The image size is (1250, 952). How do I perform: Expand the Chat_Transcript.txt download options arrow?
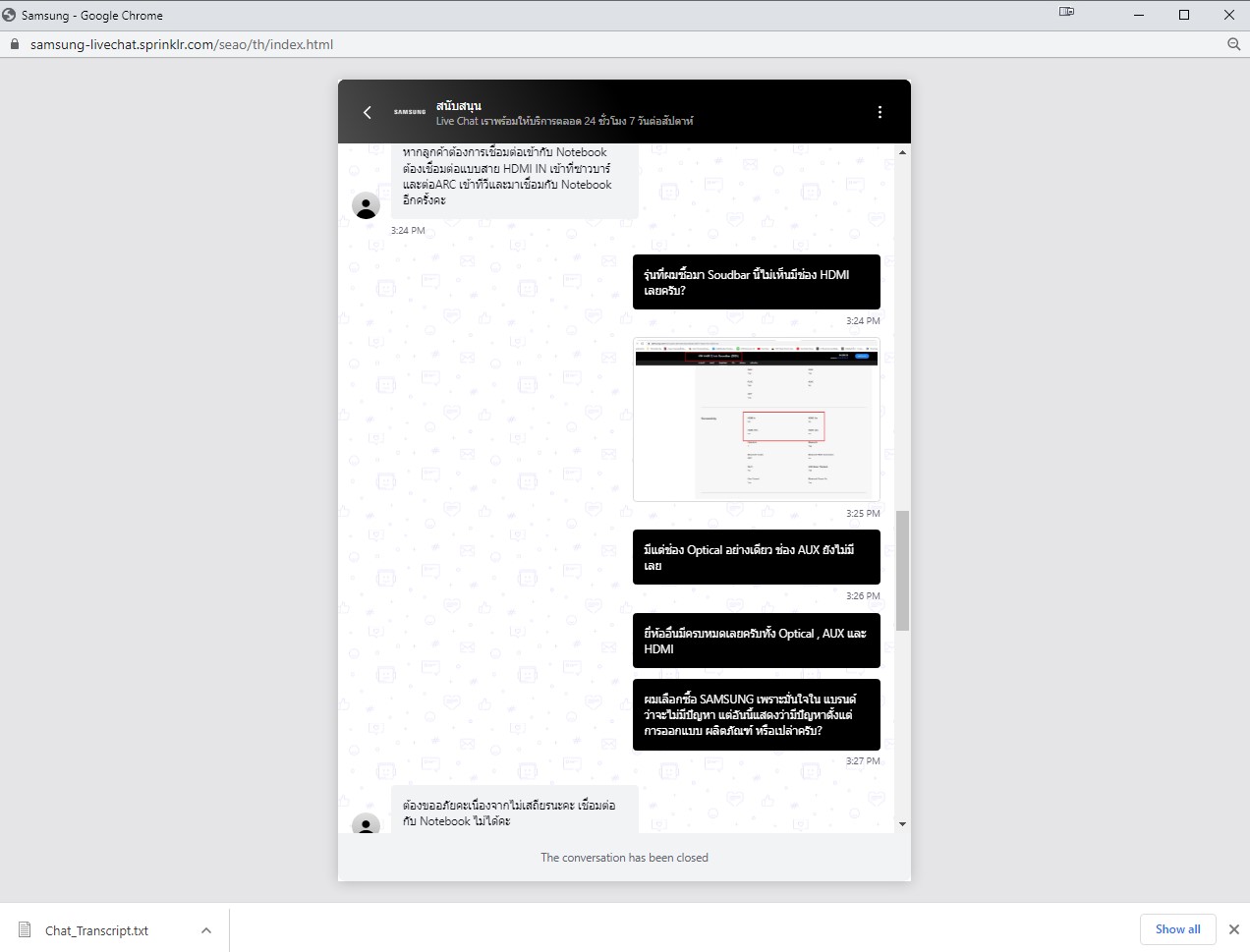206,930
